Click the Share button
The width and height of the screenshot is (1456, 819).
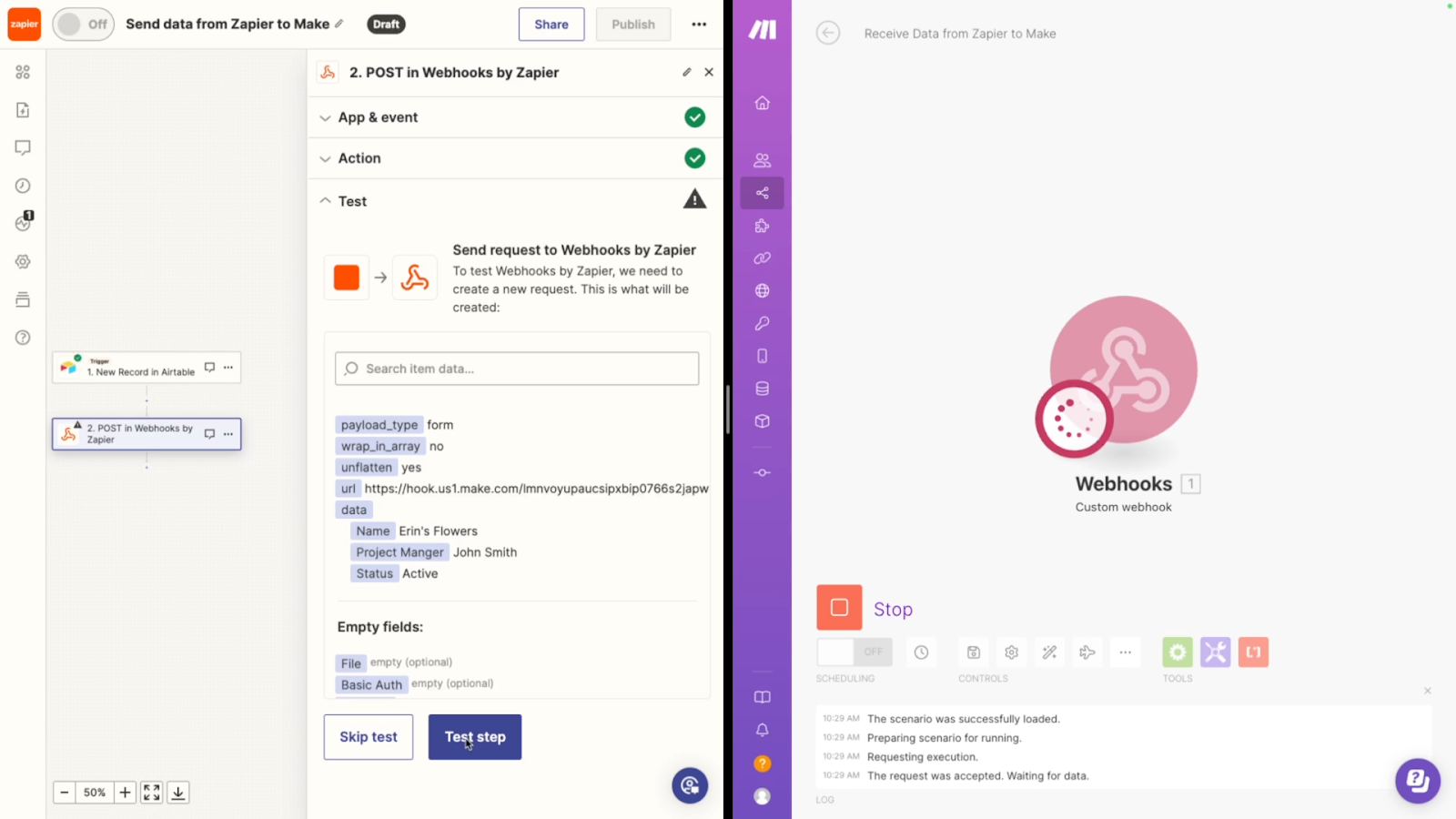coord(551,25)
